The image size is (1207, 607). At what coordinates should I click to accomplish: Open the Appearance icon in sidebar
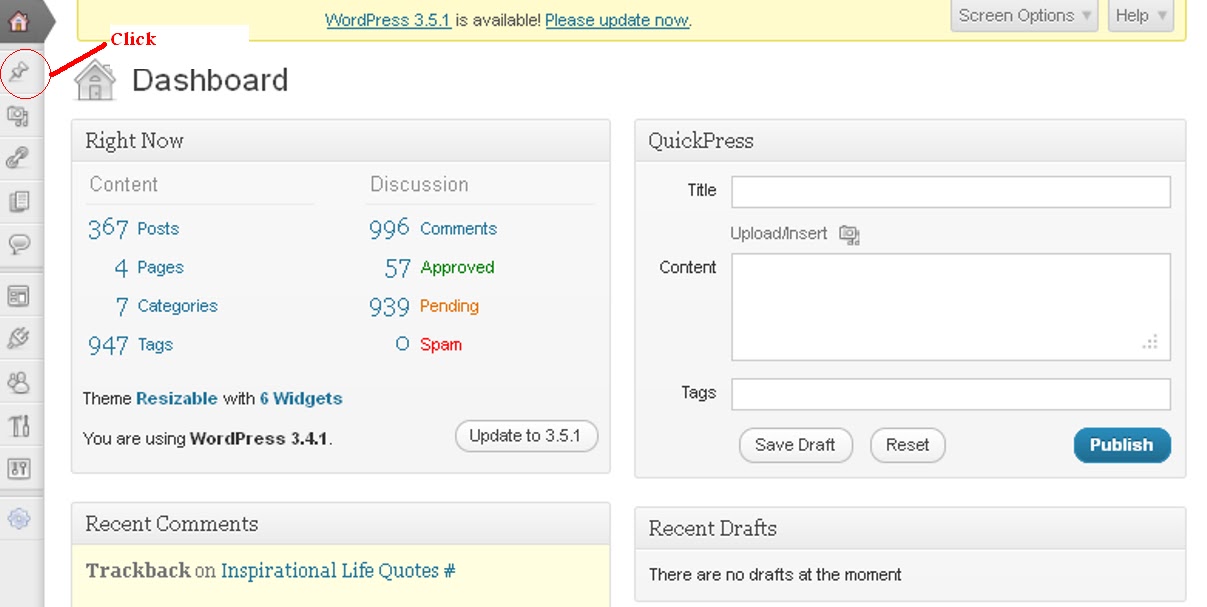(x=19, y=296)
